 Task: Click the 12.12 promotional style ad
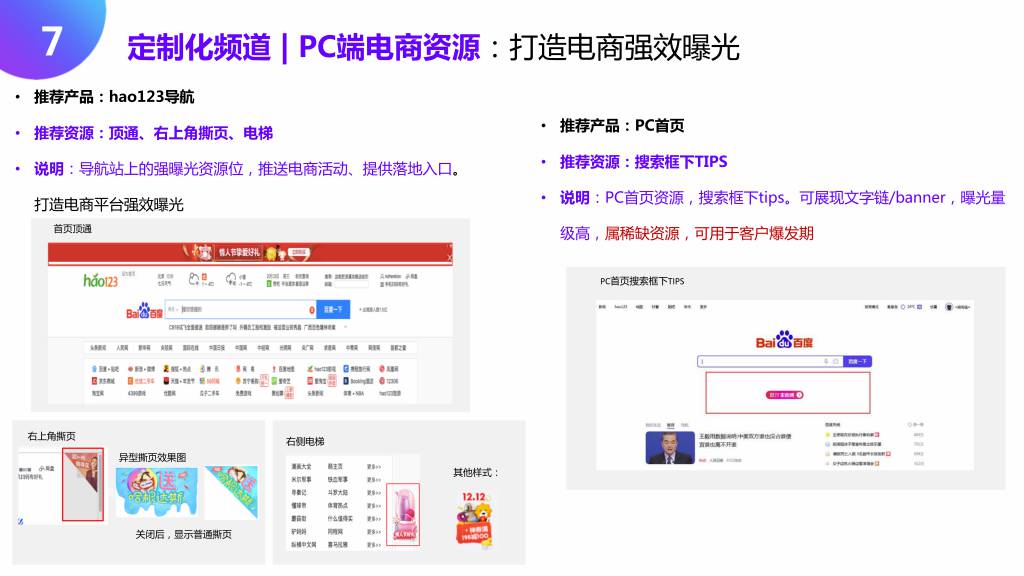474,519
